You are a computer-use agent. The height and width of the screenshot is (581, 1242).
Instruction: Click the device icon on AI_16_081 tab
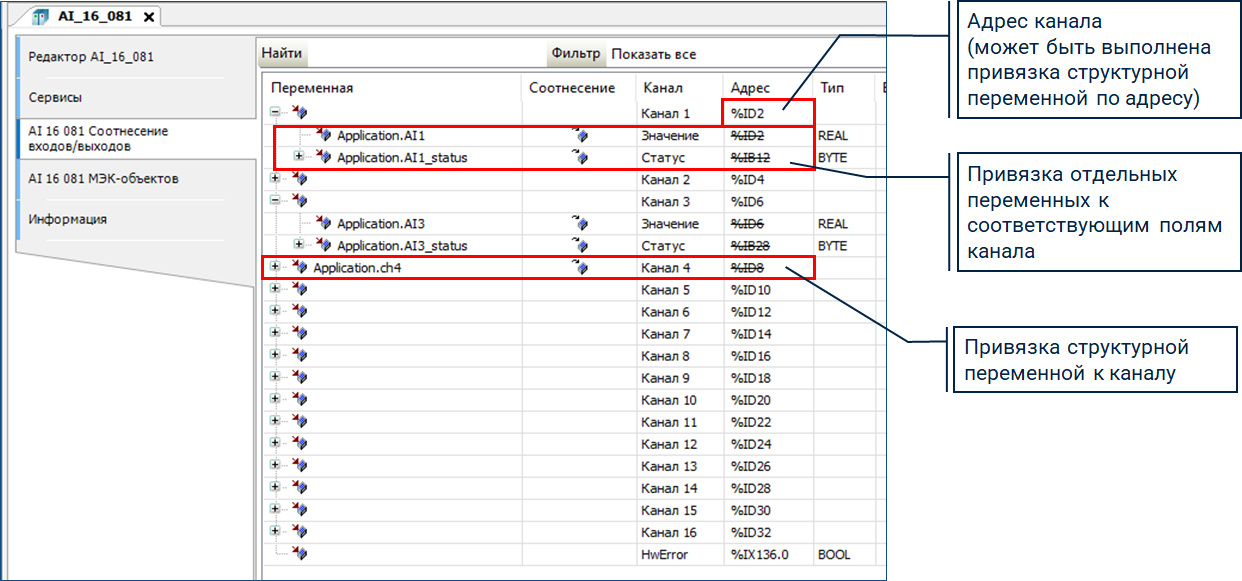(x=40, y=17)
